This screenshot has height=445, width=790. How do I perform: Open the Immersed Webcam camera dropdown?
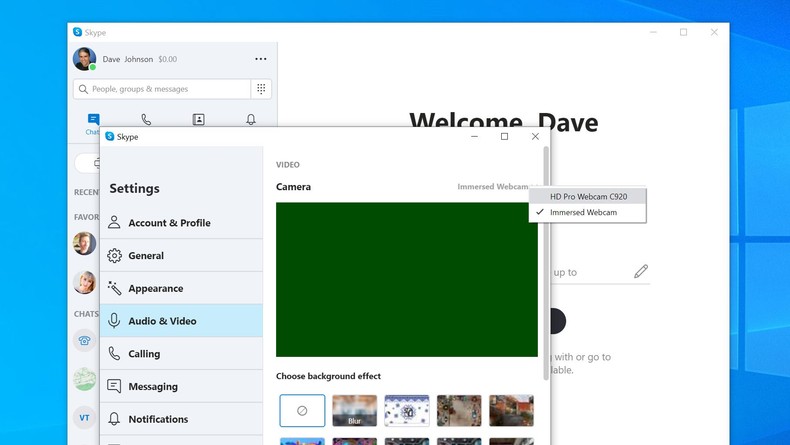(x=493, y=187)
